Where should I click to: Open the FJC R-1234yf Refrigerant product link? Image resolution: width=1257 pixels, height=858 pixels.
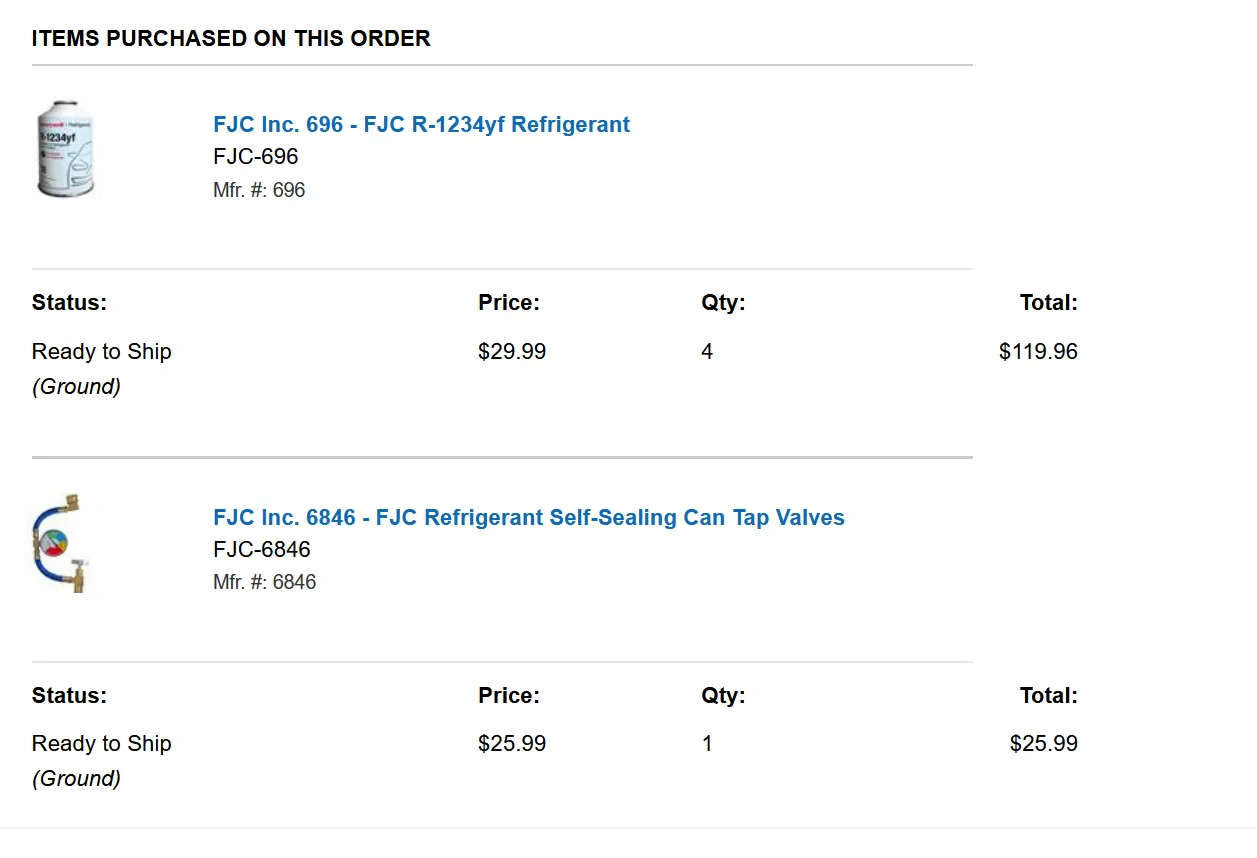click(x=421, y=125)
